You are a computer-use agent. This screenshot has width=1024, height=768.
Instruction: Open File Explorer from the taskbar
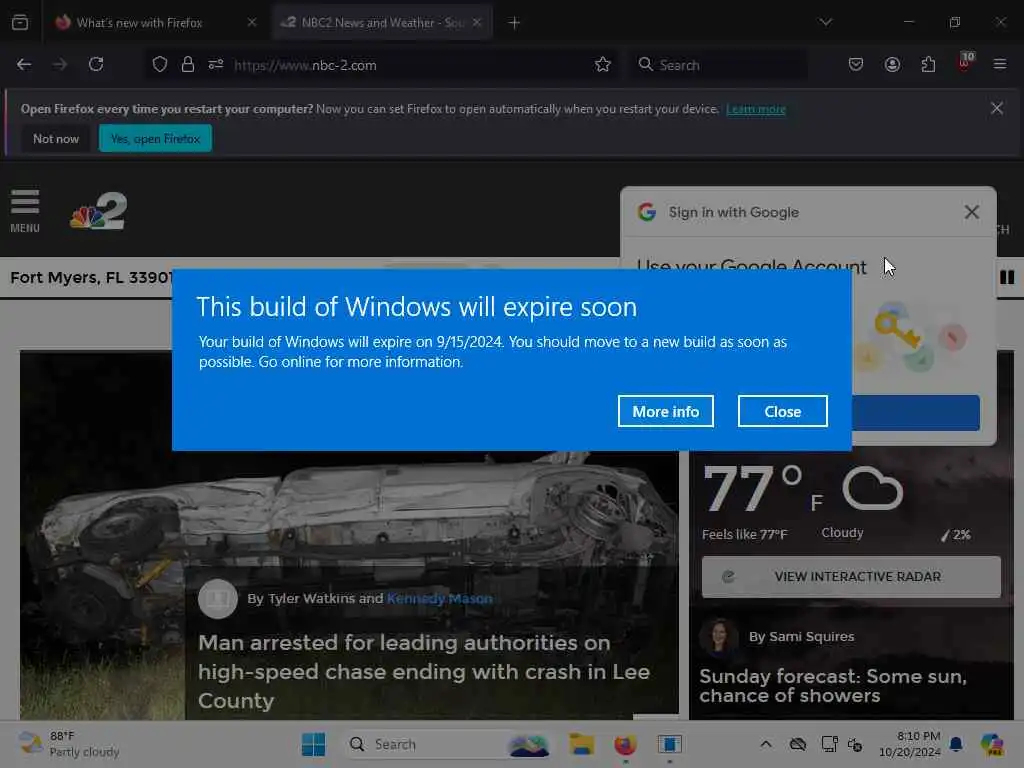coord(581,744)
